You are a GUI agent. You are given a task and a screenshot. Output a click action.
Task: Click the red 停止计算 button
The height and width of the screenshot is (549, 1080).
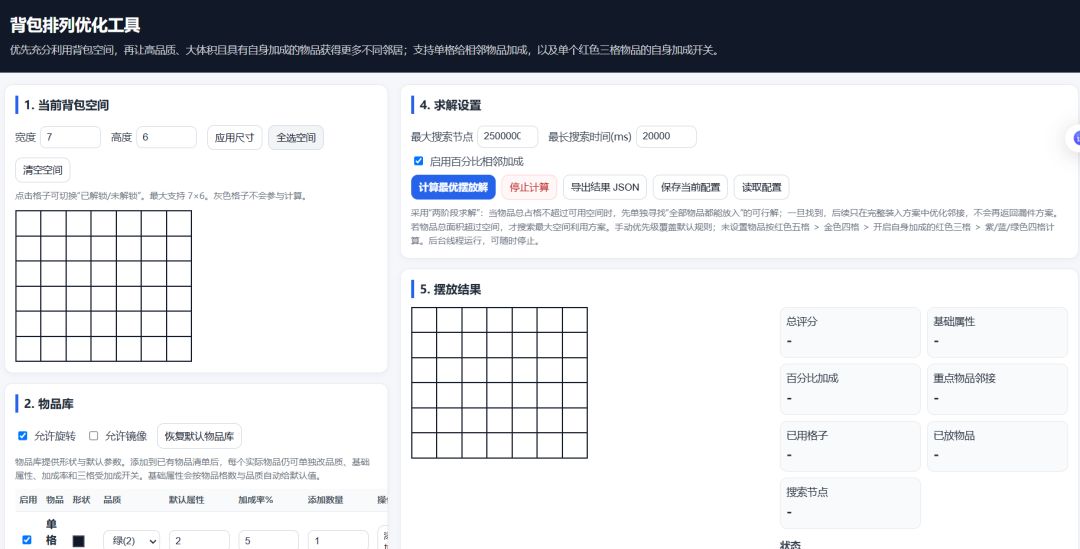[529, 187]
